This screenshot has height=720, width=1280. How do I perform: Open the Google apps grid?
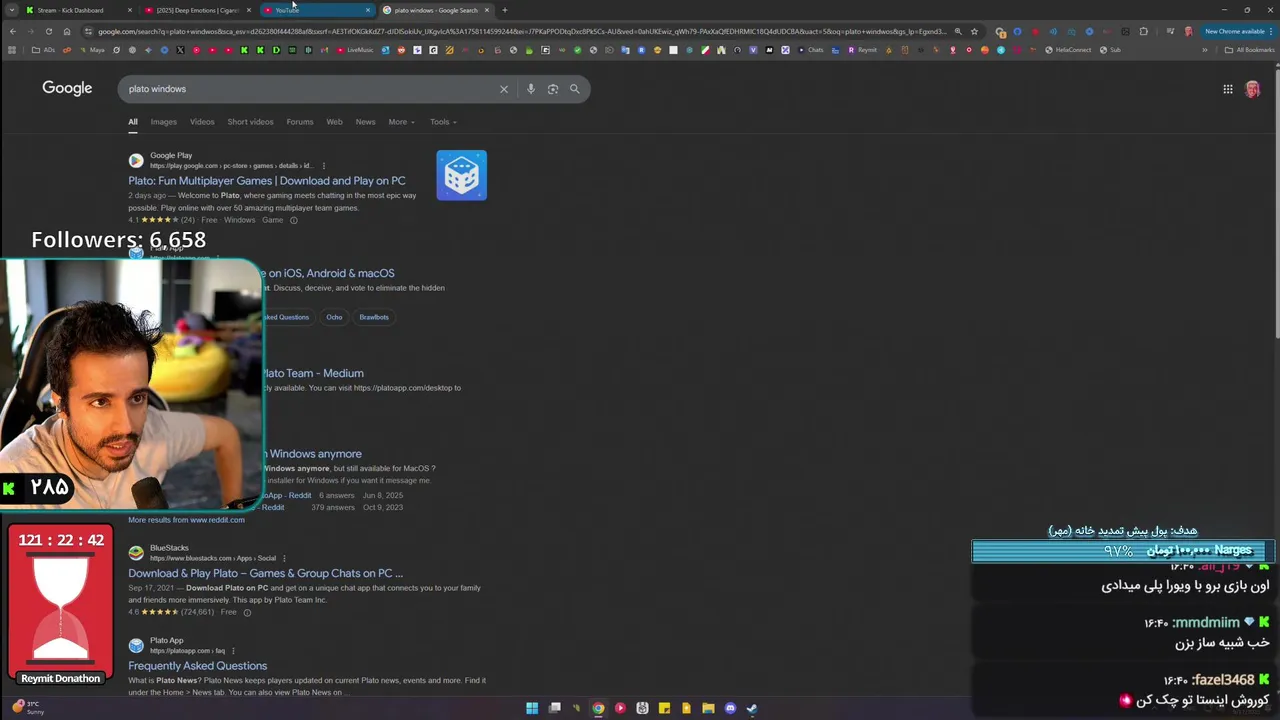click(1228, 89)
